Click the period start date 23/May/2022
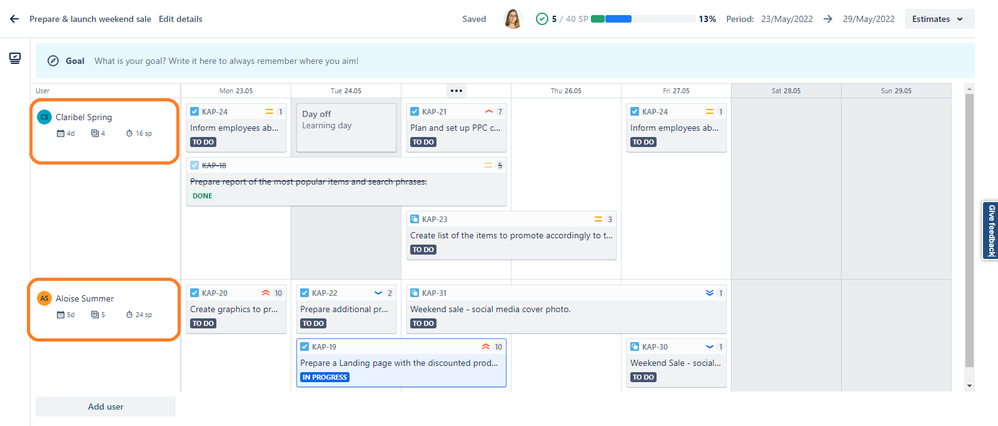This screenshot has width=998, height=426. (788, 19)
